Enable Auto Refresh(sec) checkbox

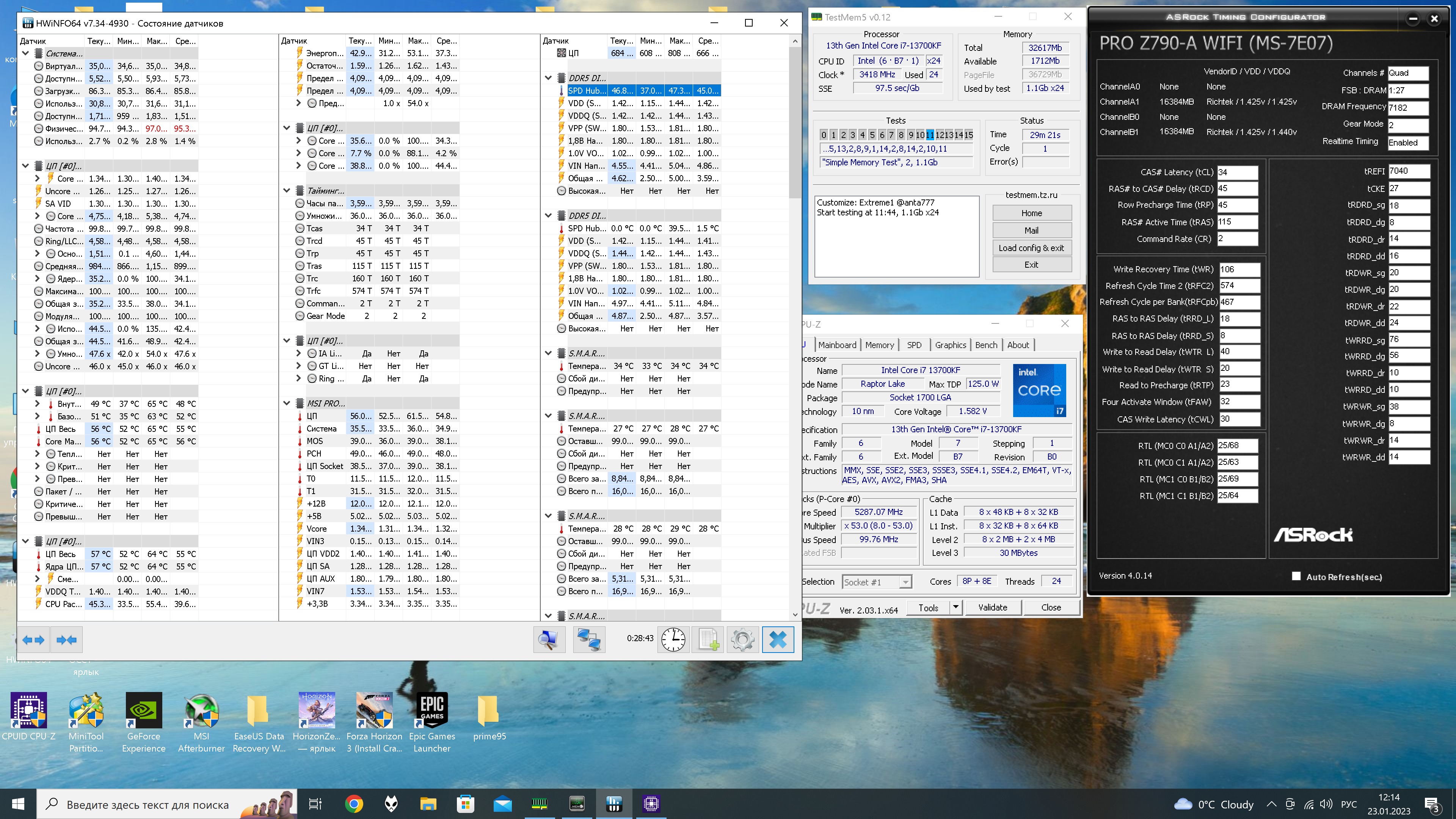pyautogui.click(x=1296, y=576)
